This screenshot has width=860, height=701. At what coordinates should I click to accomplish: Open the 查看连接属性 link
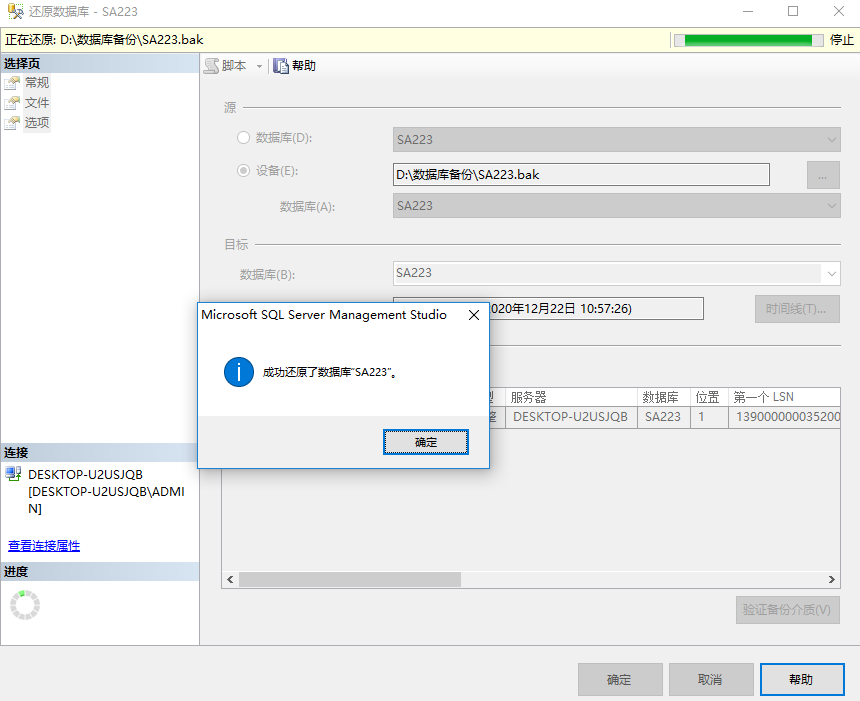point(44,546)
